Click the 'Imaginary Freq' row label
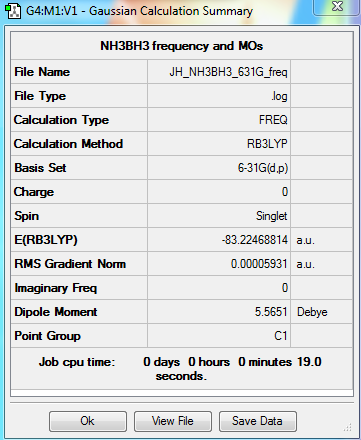361x440 pixels. [x=56, y=288]
